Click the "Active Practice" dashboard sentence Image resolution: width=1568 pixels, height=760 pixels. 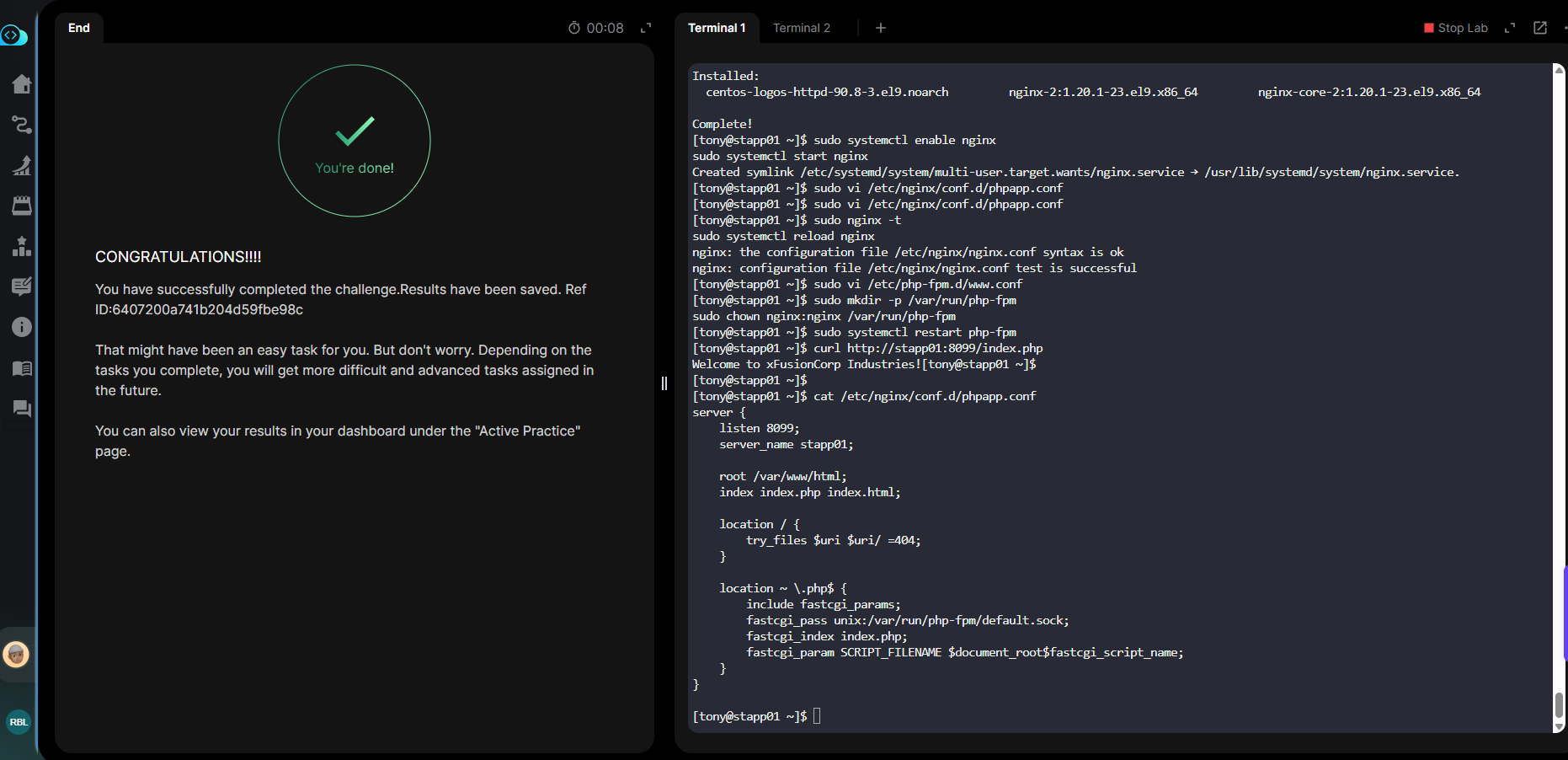338,441
